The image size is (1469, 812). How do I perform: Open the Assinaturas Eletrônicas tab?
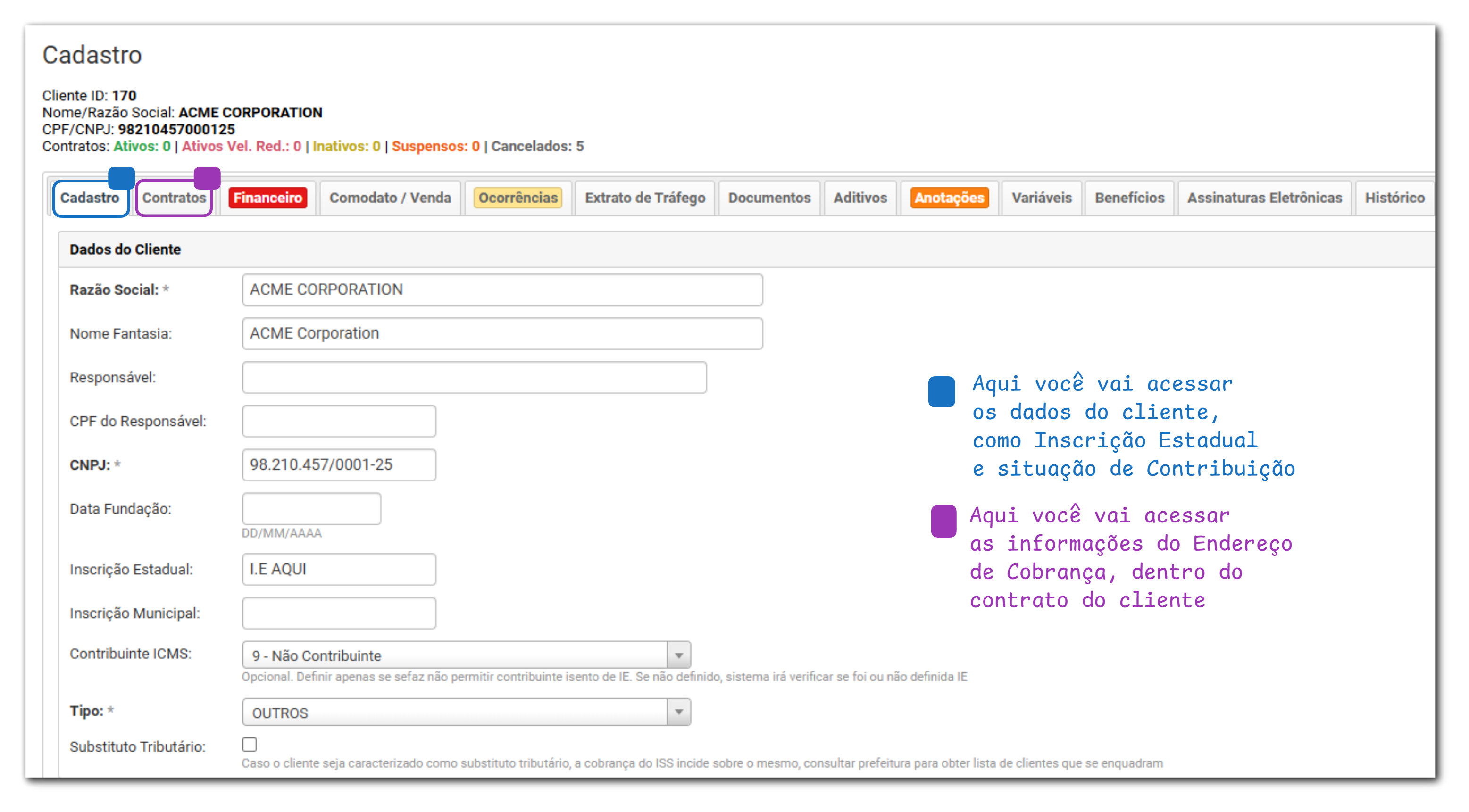pyautogui.click(x=1264, y=198)
